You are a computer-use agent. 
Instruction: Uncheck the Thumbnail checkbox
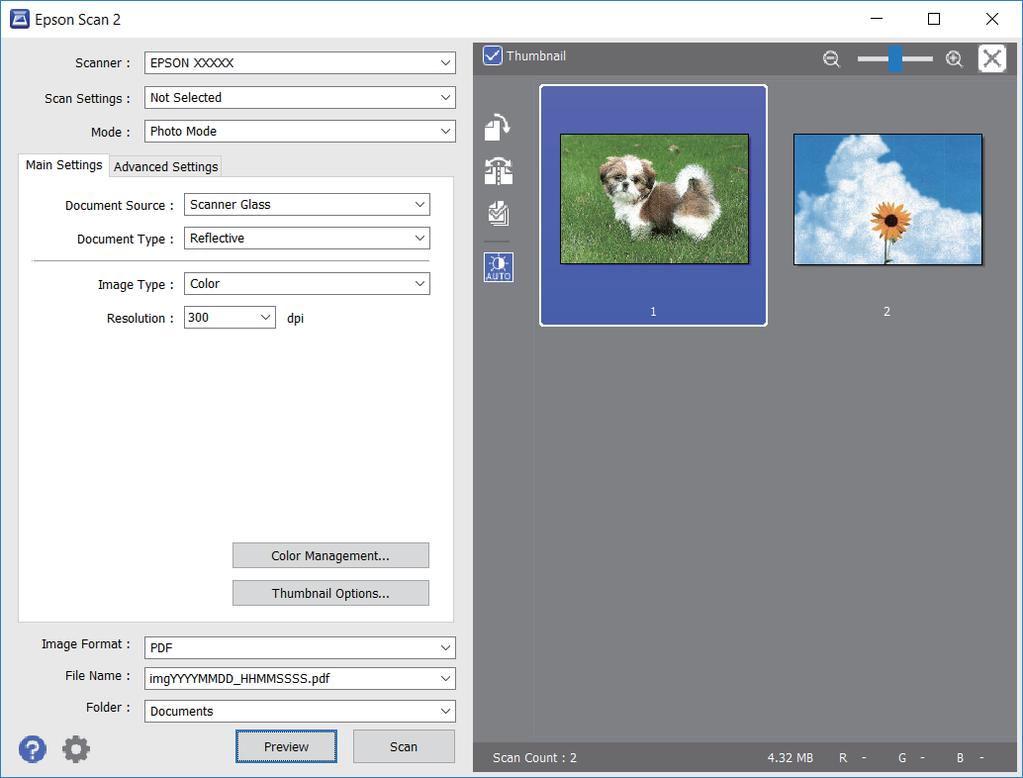pos(493,55)
